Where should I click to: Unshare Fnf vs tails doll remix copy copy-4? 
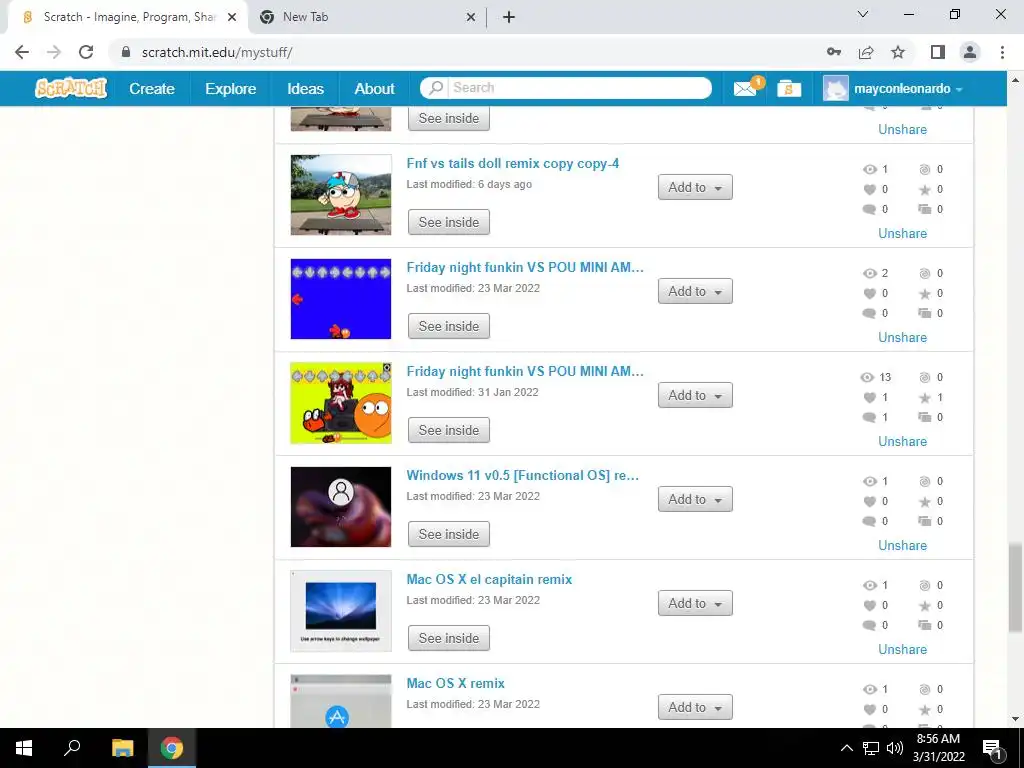[x=903, y=233]
